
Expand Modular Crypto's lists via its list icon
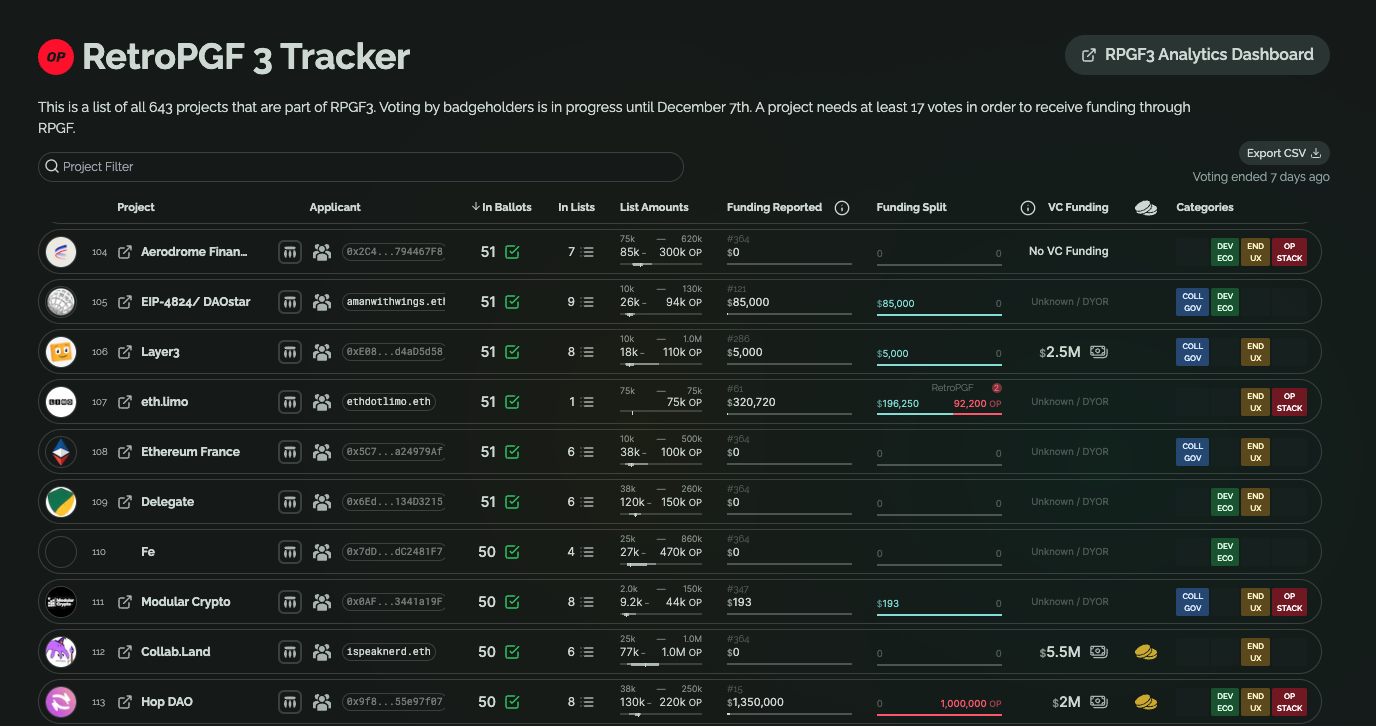point(588,602)
